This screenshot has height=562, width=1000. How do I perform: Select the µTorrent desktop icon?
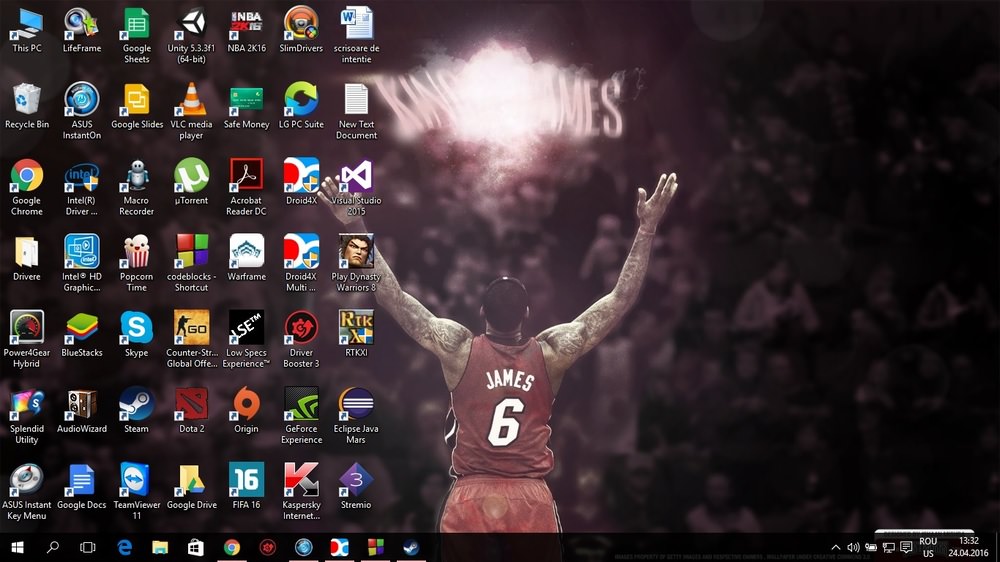pyautogui.click(x=191, y=176)
